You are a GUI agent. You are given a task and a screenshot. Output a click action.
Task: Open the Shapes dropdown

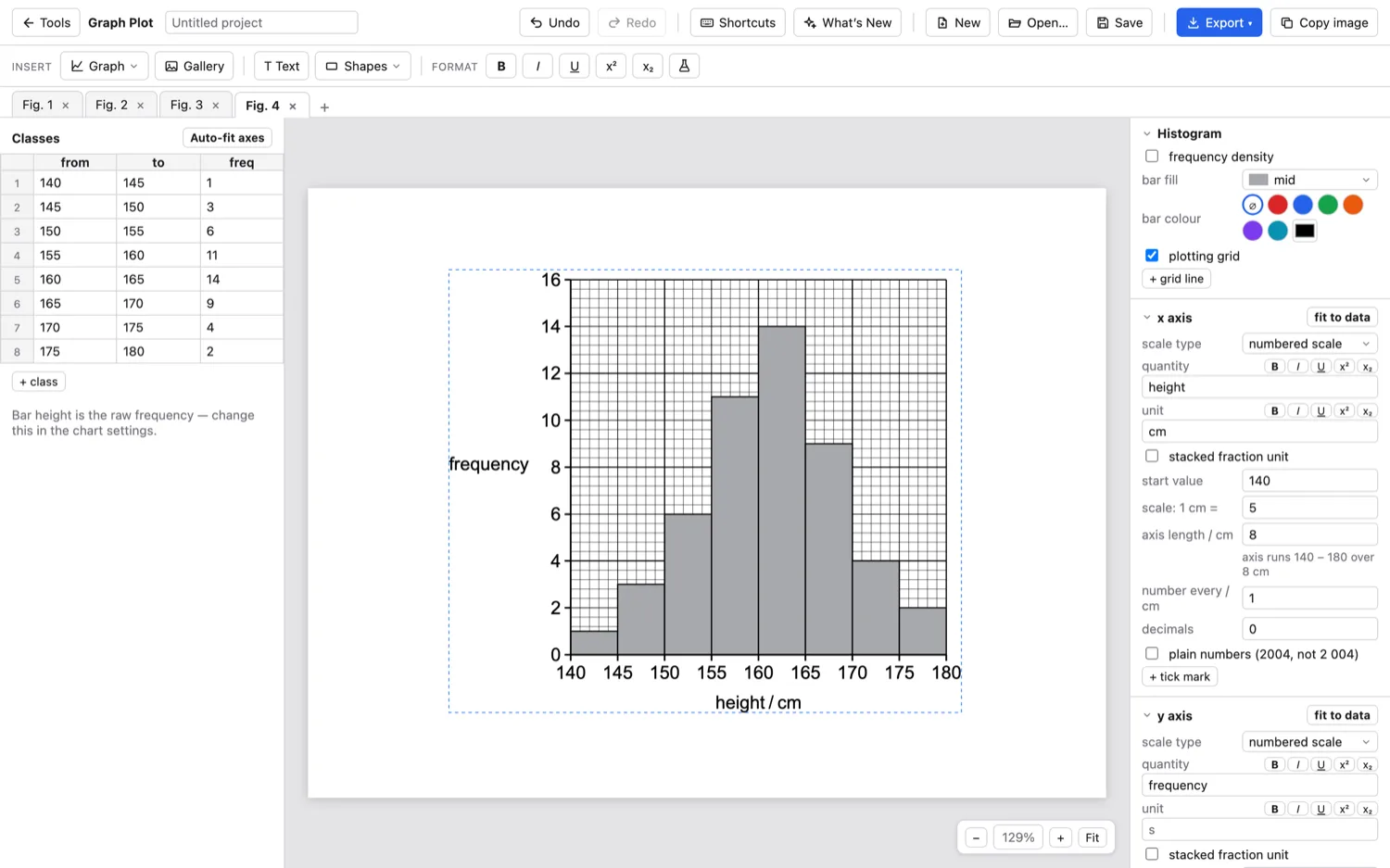(x=363, y=66)
